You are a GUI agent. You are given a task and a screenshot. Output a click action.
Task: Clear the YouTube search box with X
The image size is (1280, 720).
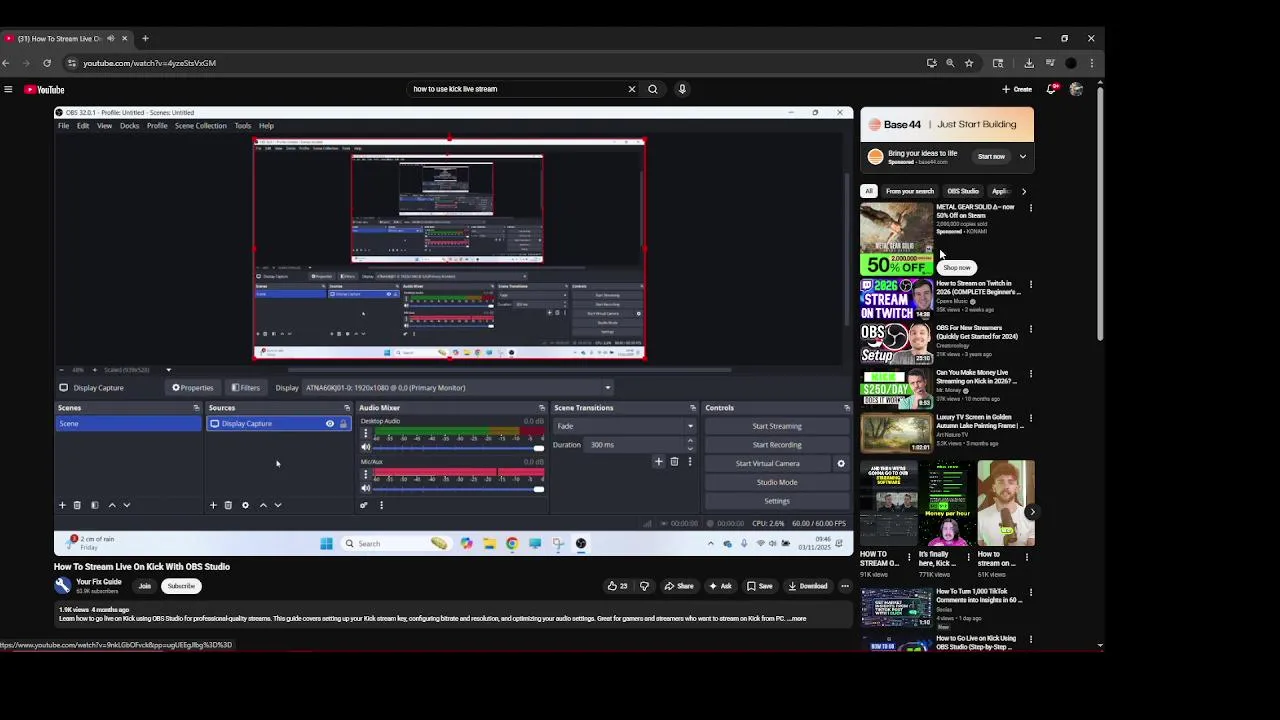632,89
